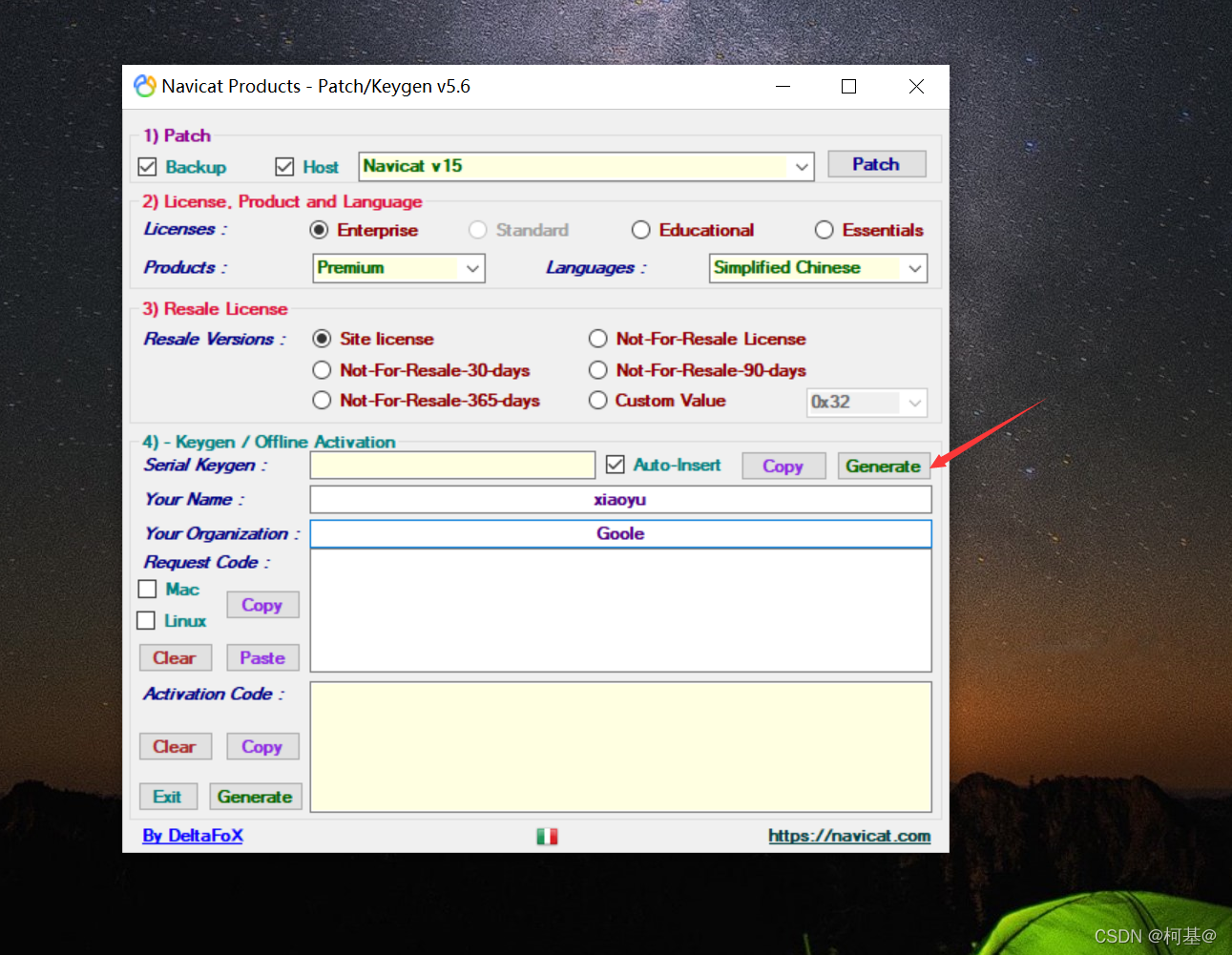Click the Your Name field containing xiaoyu
Image resolution: width=1232 pixels, height=955 pixels.
pos(620,500)
